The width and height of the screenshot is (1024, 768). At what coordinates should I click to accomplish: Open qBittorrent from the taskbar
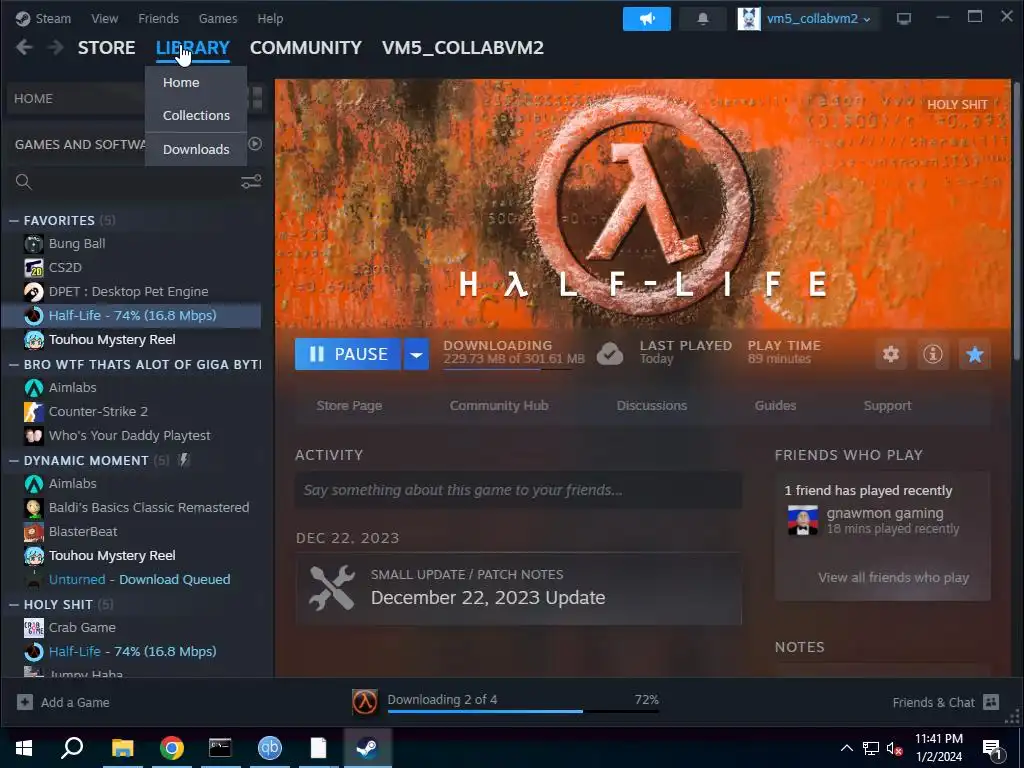[x=270, y=748]
